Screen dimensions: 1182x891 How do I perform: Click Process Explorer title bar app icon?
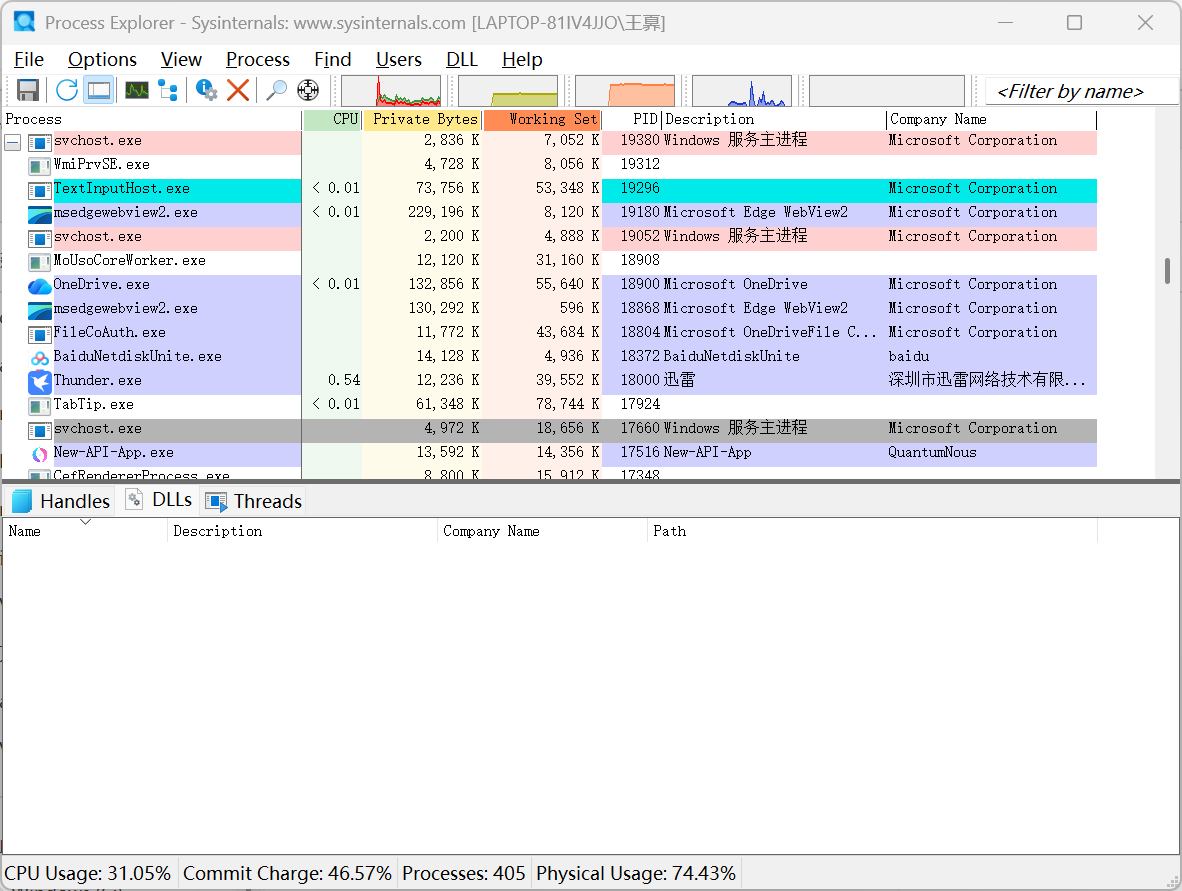[x=24, y=22]
